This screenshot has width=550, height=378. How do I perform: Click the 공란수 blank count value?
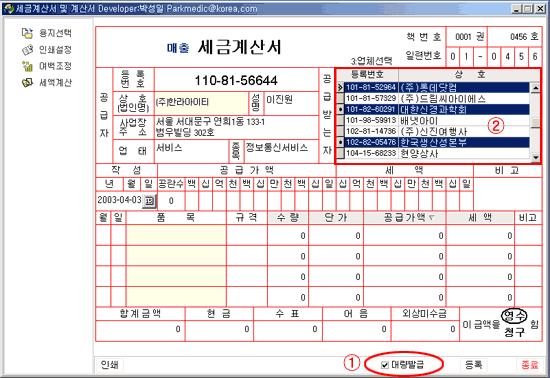point(171,201)
